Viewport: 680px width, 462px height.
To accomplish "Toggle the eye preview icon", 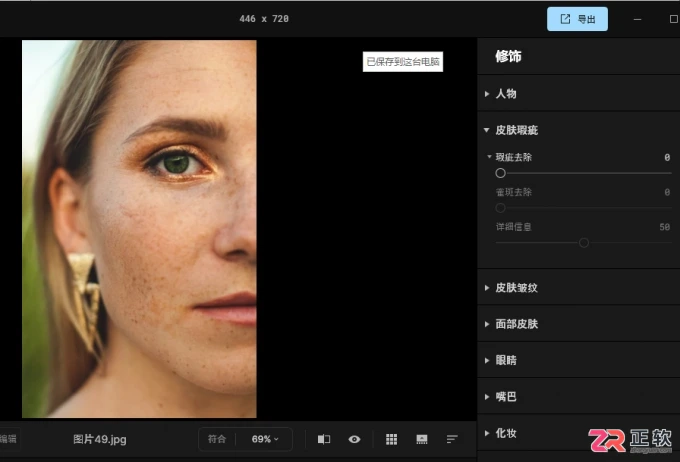I will tap(354, 439).
